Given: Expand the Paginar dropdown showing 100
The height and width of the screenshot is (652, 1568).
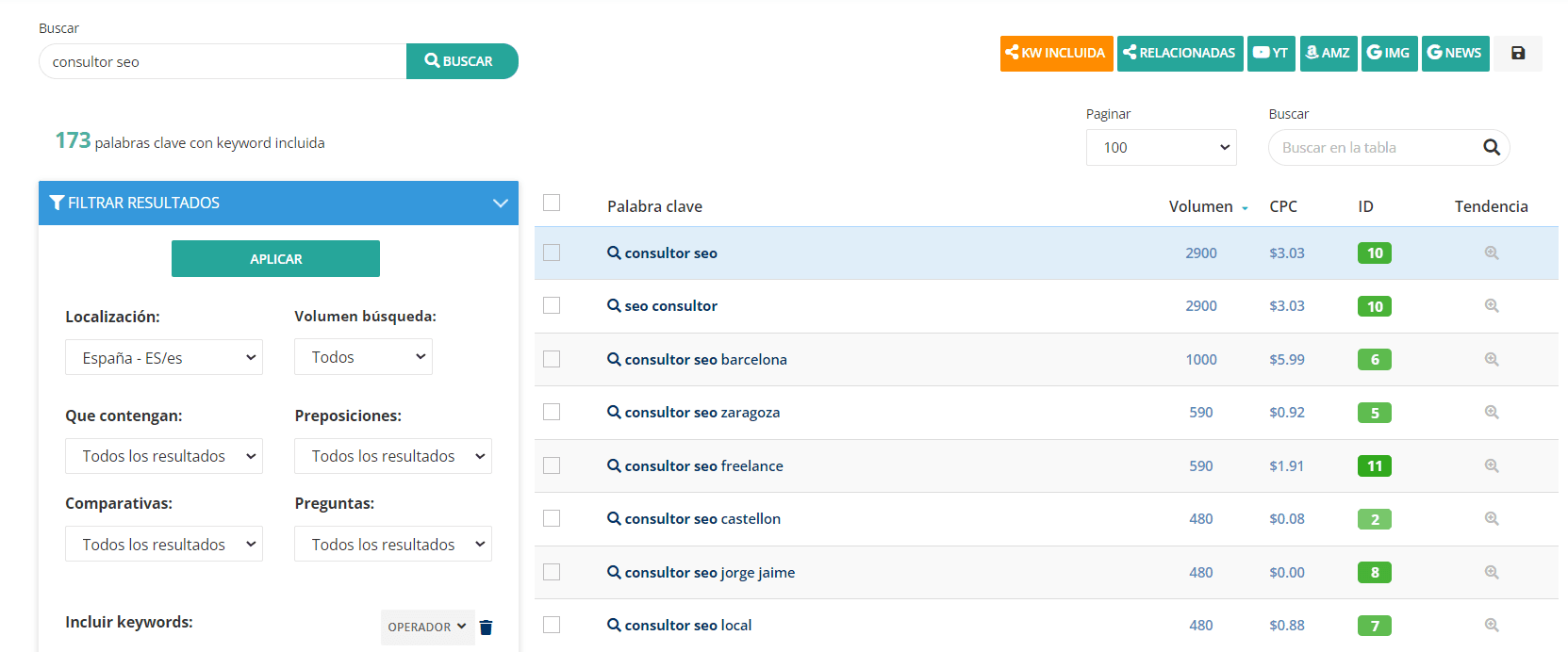Looking at the screenshot, I should (x=1161, y=147).
